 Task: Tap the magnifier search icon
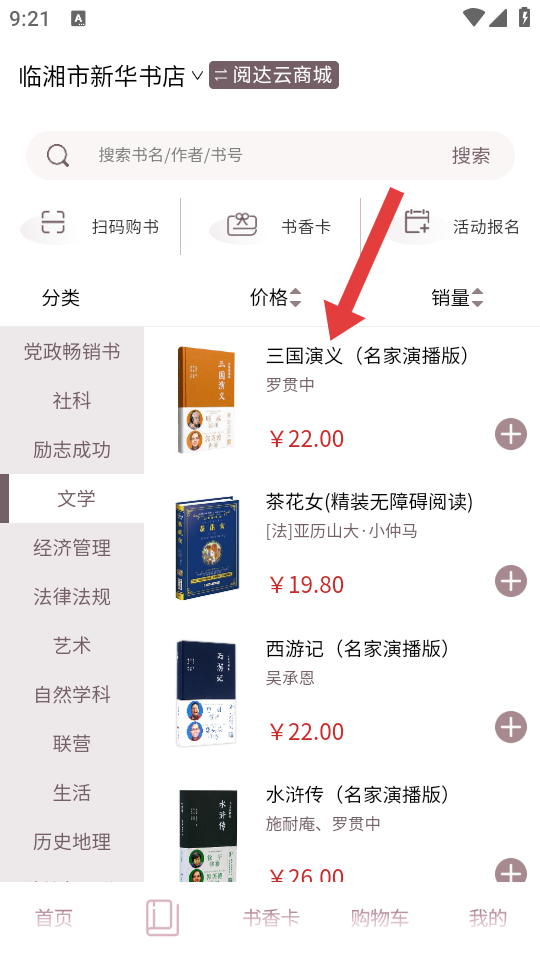coord(58,156)
